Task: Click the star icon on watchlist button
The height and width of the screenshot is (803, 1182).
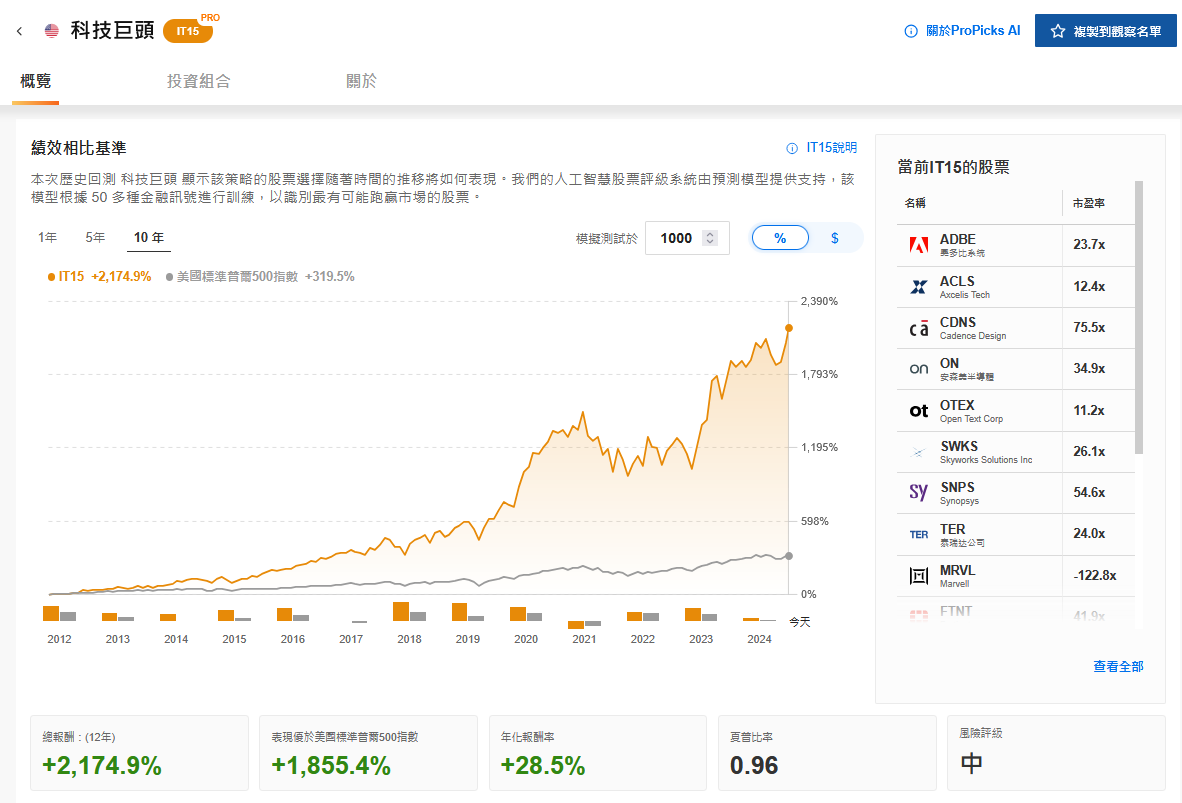Action: tap(1058, 31)
